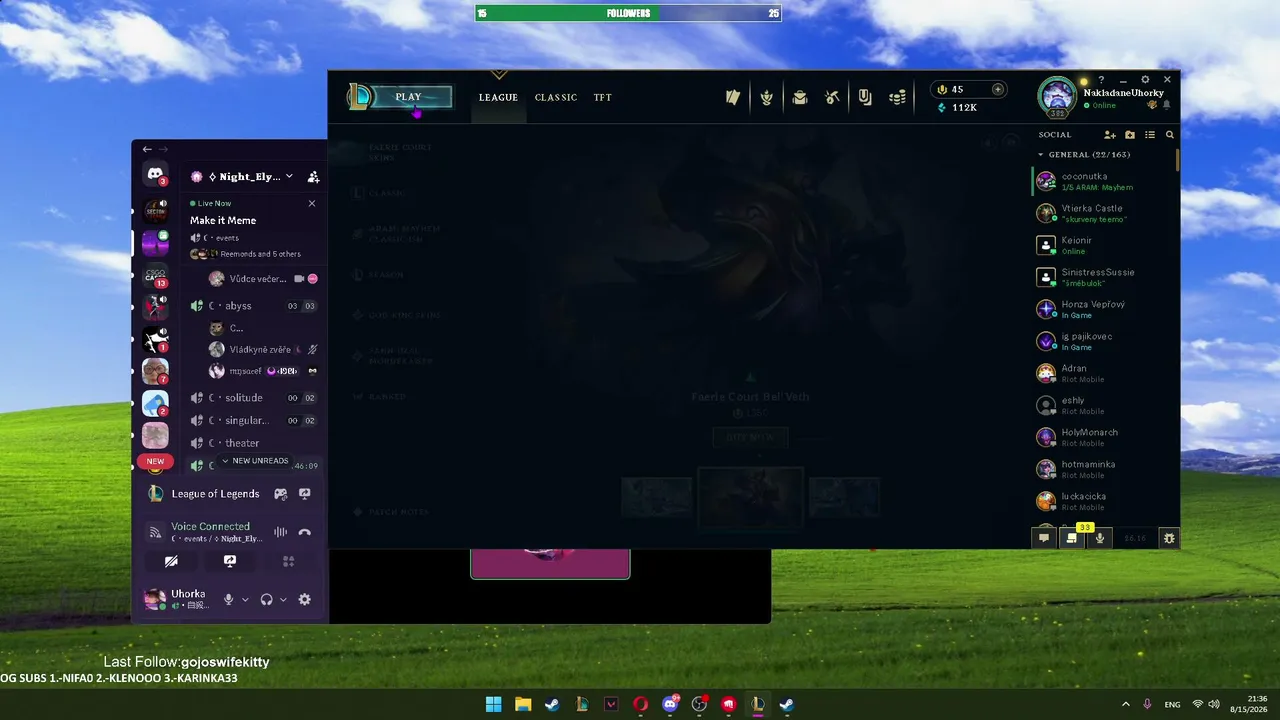Screen dimensions: 1280x720
Task: Turn on Discord camera
Action: point(171,562)
